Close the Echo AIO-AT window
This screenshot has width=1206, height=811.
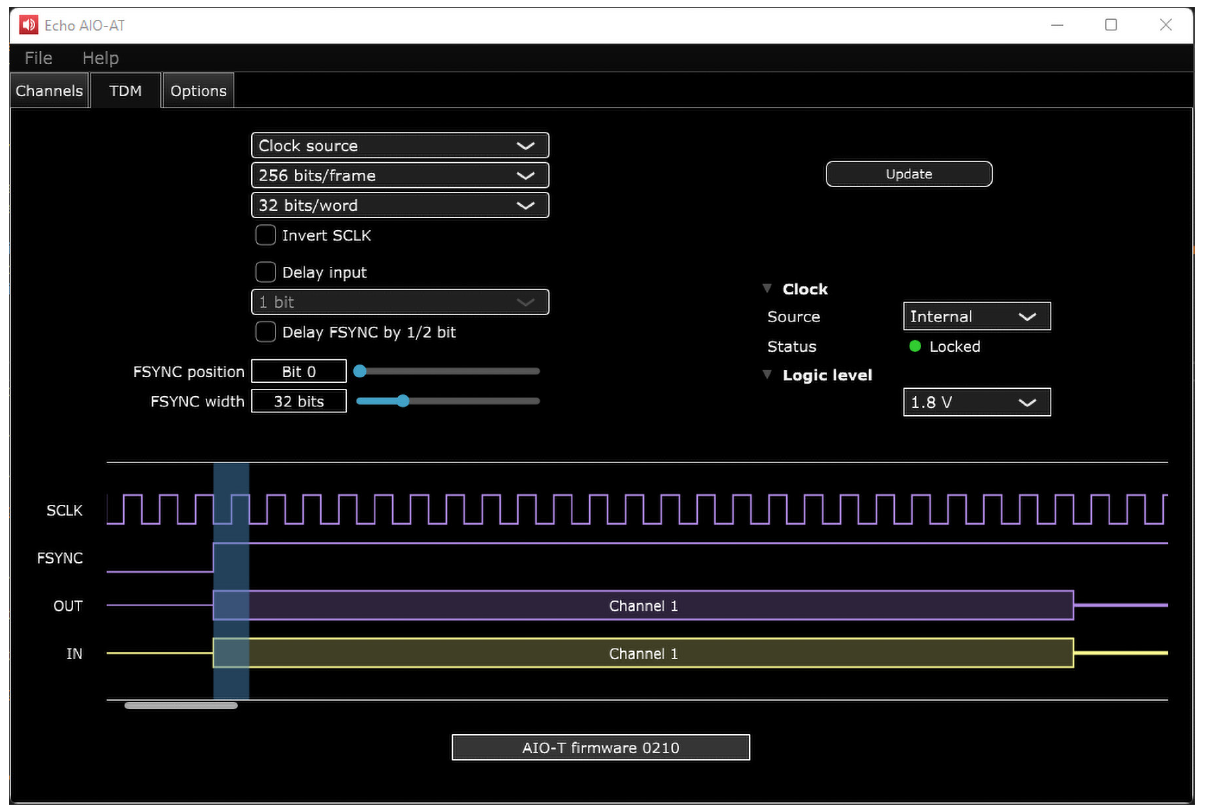click(x=1165, y=25)
